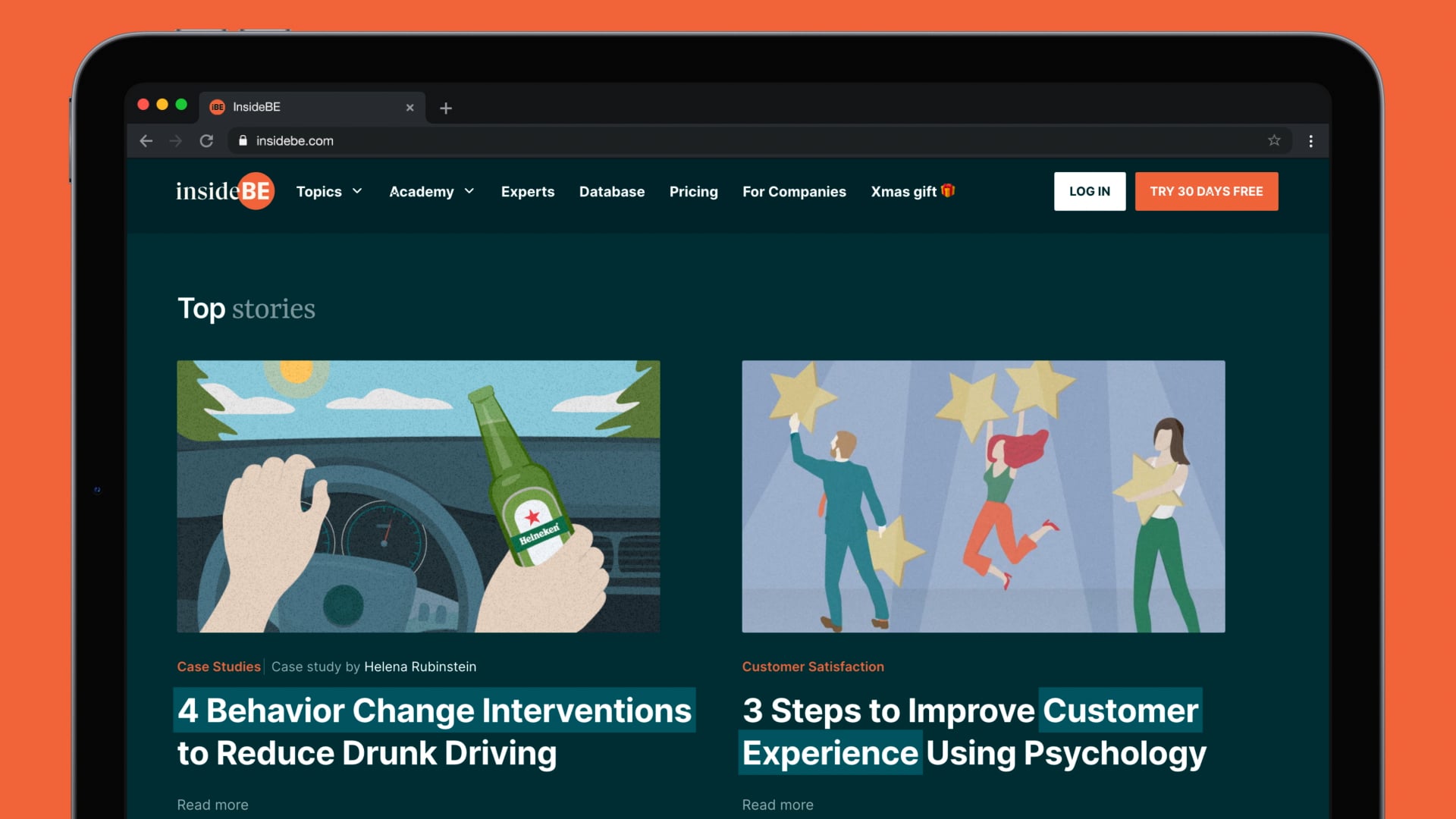
Task: Expand the Topics dropdown menu
Action: 329,192
